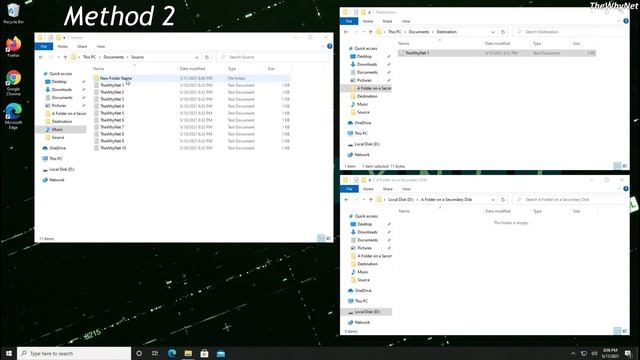Viewport: 640px width, 360px height.
Task: Open recent locations dropdown in Source window
Action: (58, 57)
